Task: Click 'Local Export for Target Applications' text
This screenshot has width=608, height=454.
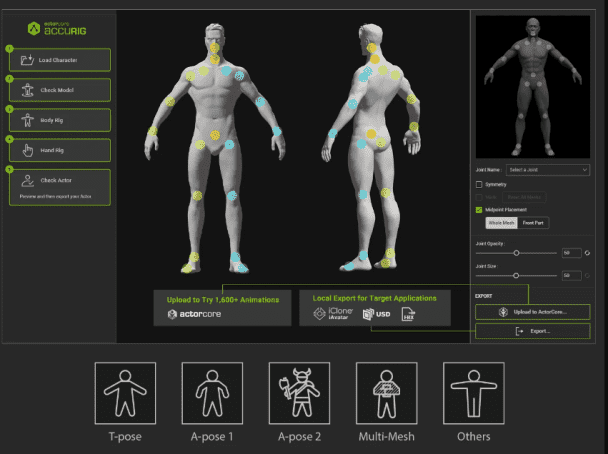Action: [375, 298]
